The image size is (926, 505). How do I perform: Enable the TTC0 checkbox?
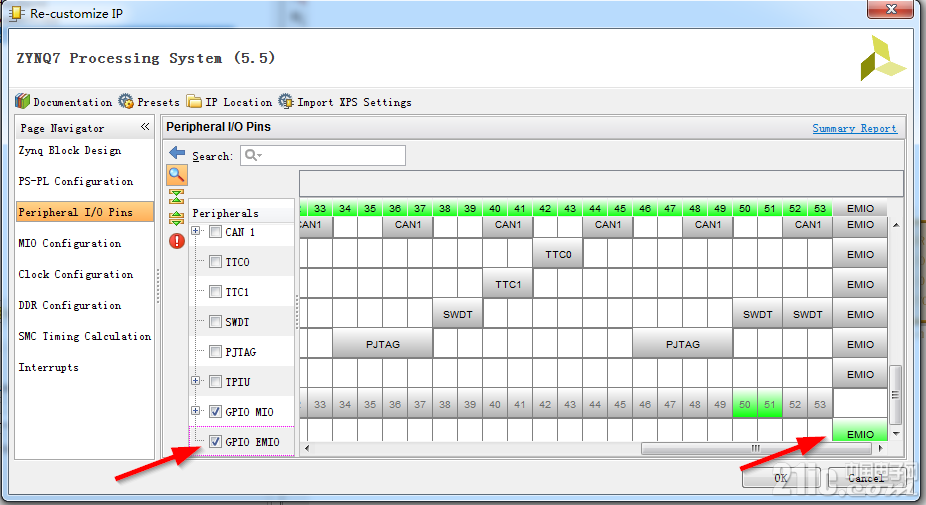216,262
